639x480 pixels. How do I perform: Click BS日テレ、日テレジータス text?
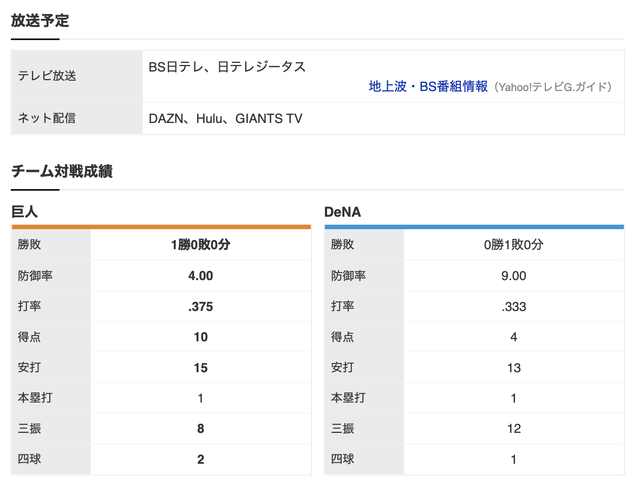pyautogui.click(x=227, y=67)
